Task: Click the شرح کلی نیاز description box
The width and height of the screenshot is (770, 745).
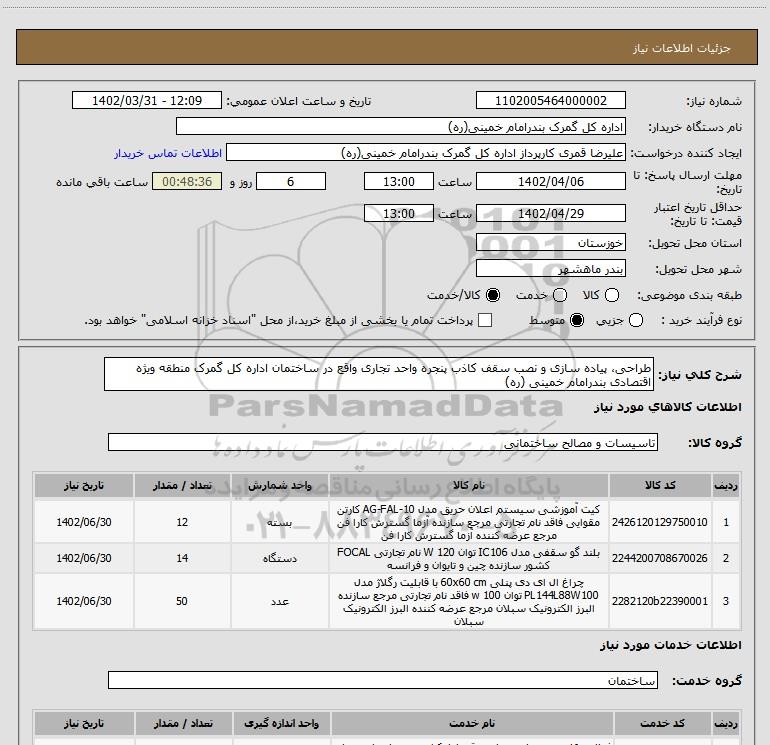Action: [x=379, y=374]
